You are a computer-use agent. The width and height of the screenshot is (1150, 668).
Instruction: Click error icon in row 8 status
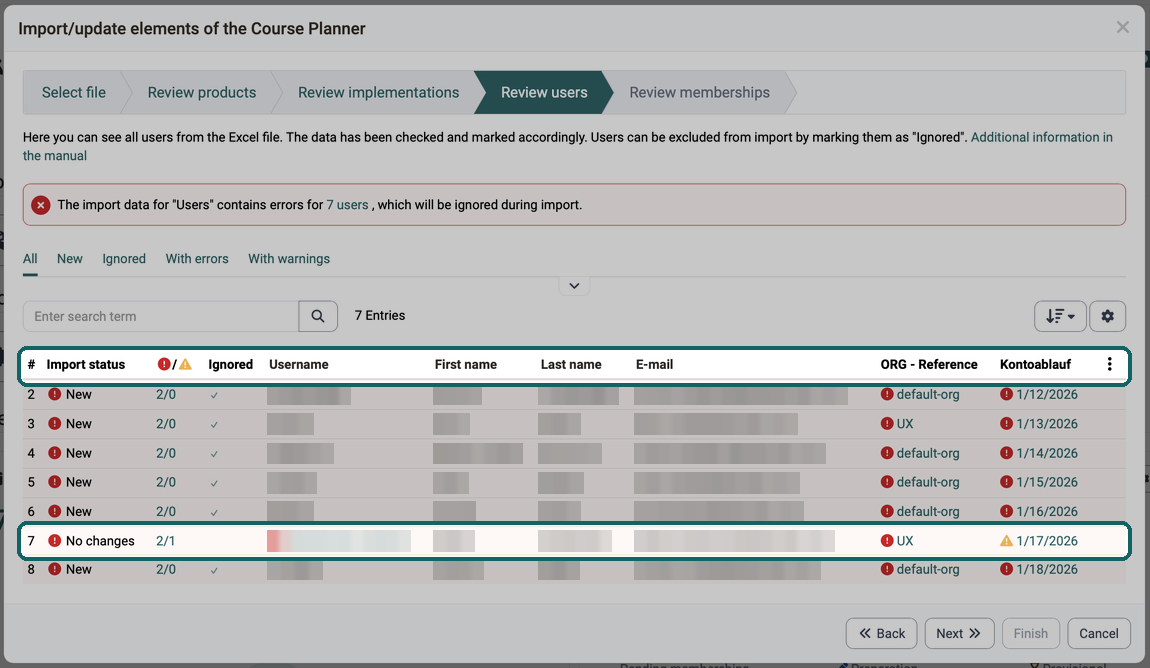(x=54, y=569)
